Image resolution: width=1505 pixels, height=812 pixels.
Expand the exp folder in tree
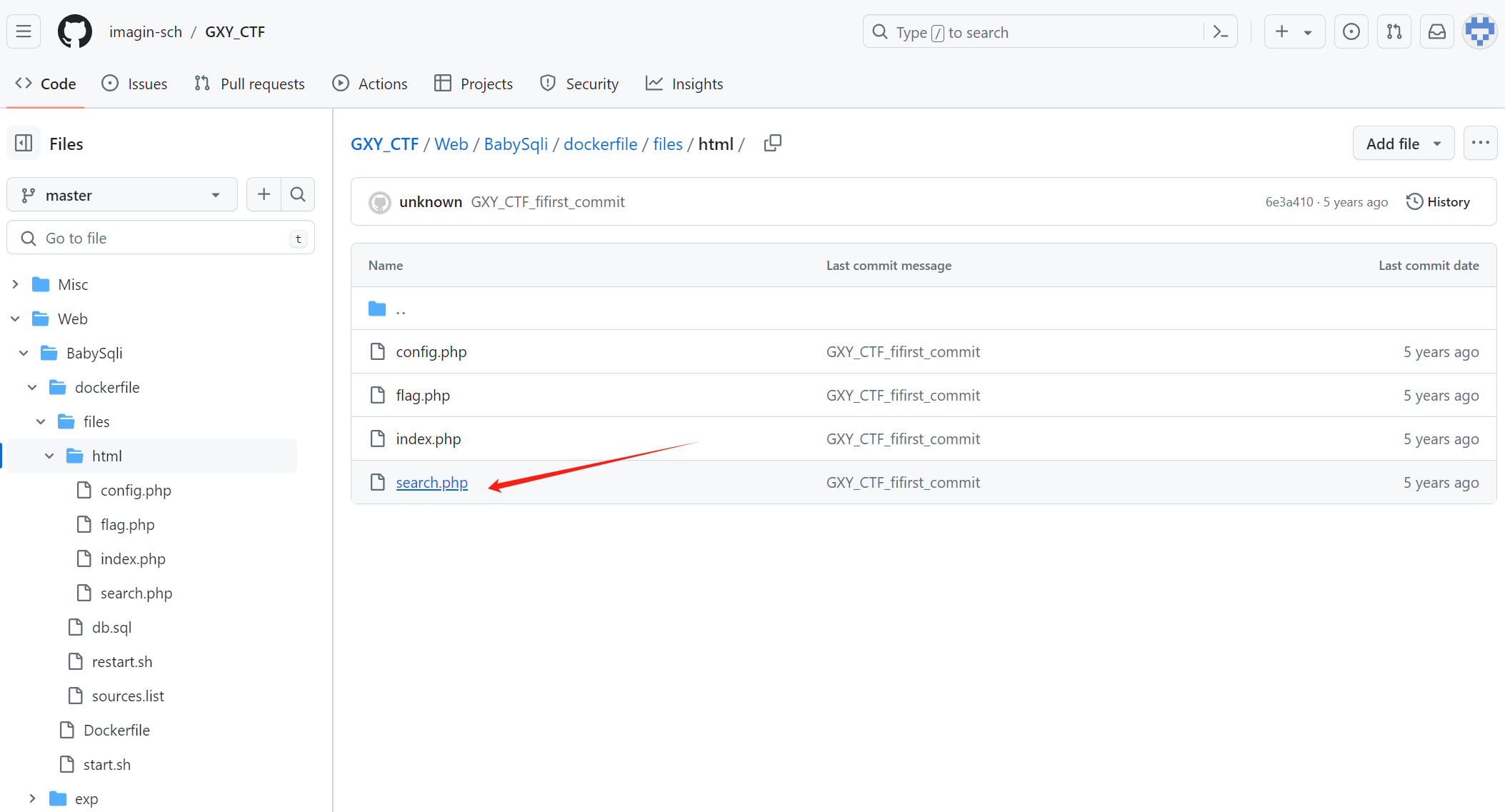coord(32,798)
